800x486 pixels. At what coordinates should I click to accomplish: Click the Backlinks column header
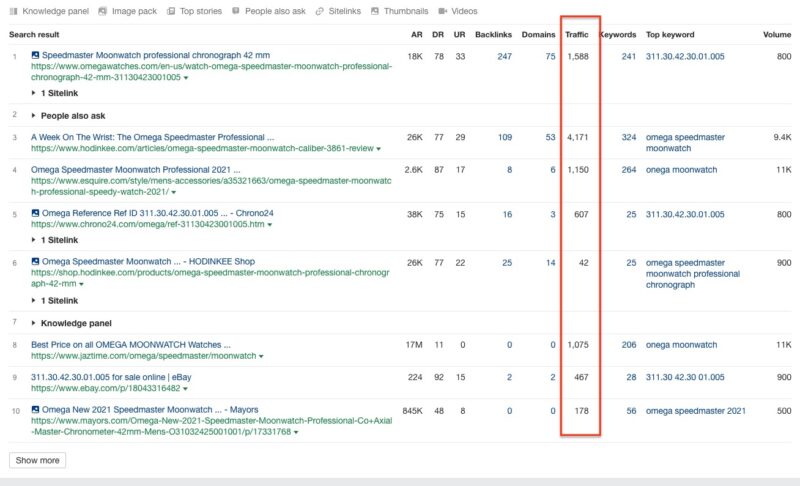(x=493, y=35)
